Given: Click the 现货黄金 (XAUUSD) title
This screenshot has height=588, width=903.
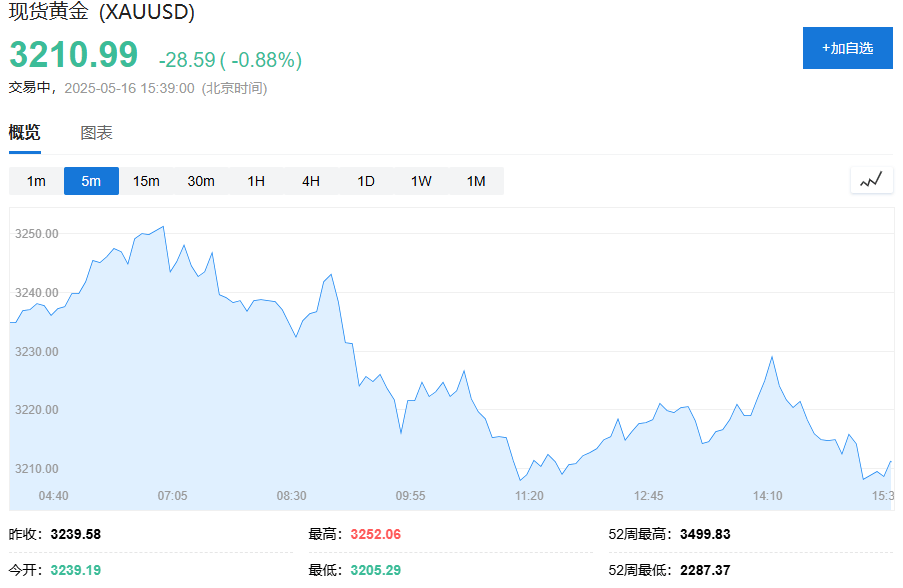Looking at the screenshot, I should (102, 13).
